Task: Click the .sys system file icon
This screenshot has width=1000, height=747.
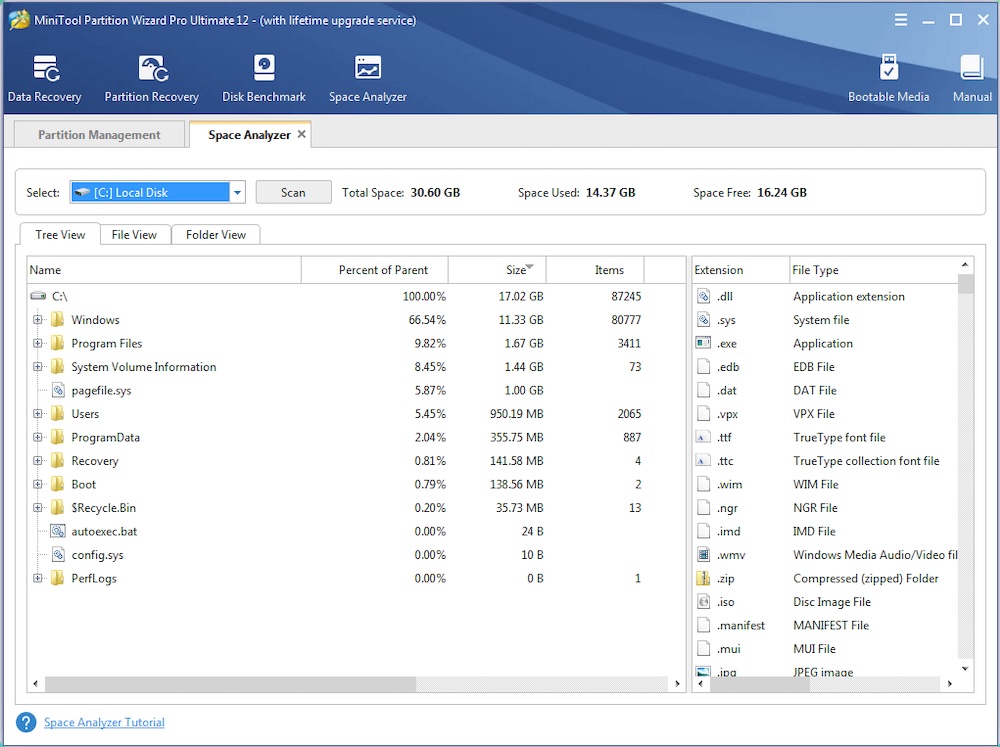Action: (x=703, y=320)
